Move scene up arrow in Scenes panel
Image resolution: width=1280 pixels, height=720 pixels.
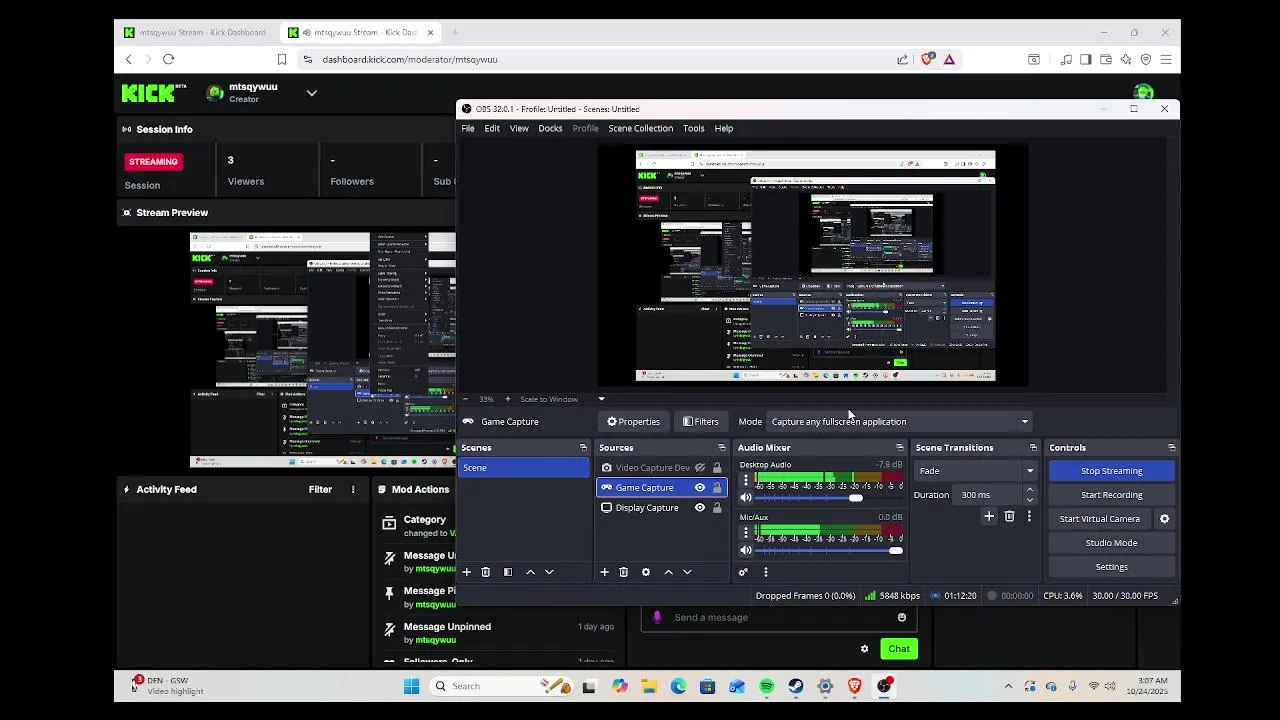tap(530, 572)
